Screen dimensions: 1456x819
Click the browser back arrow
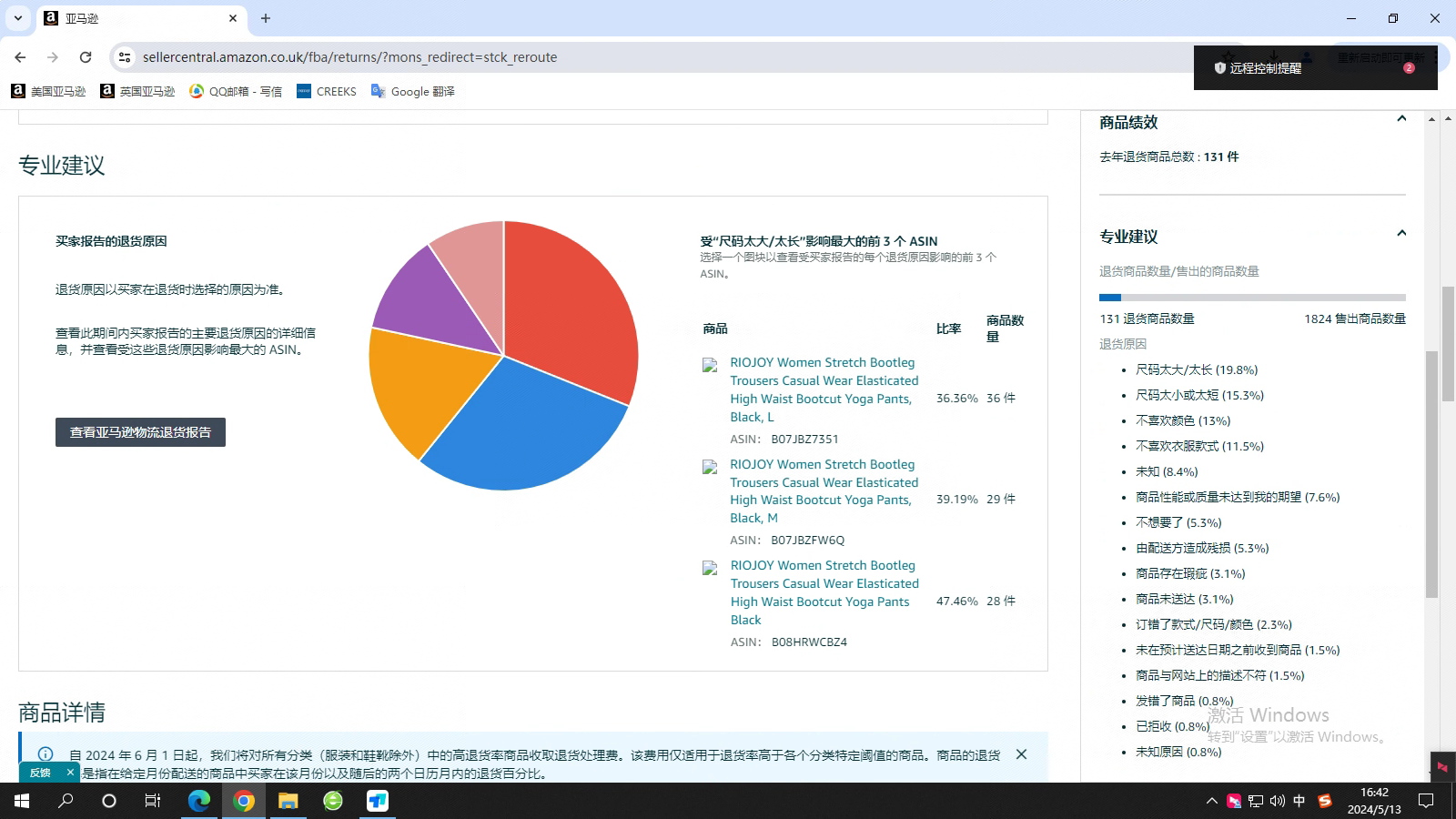tap(20, 56)
